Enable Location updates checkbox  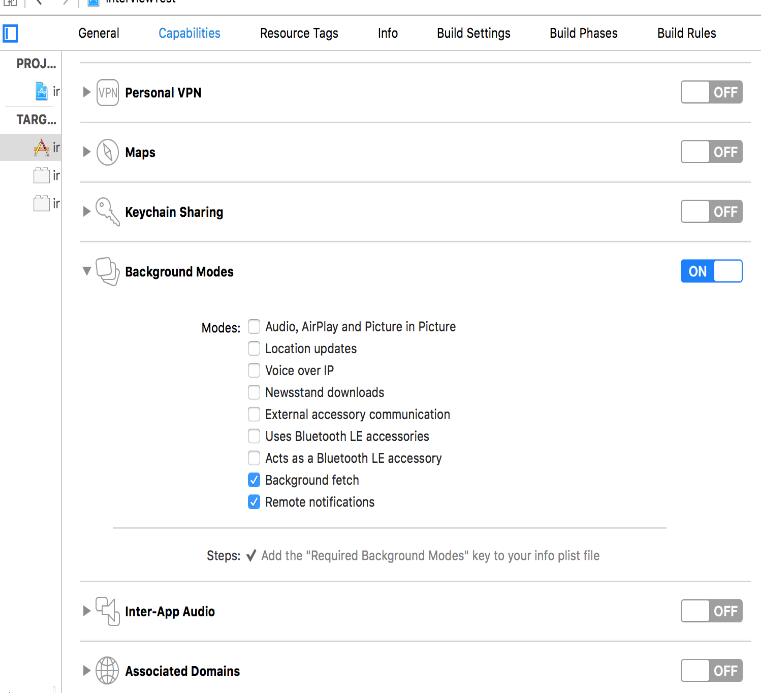[x=254, y=349]
